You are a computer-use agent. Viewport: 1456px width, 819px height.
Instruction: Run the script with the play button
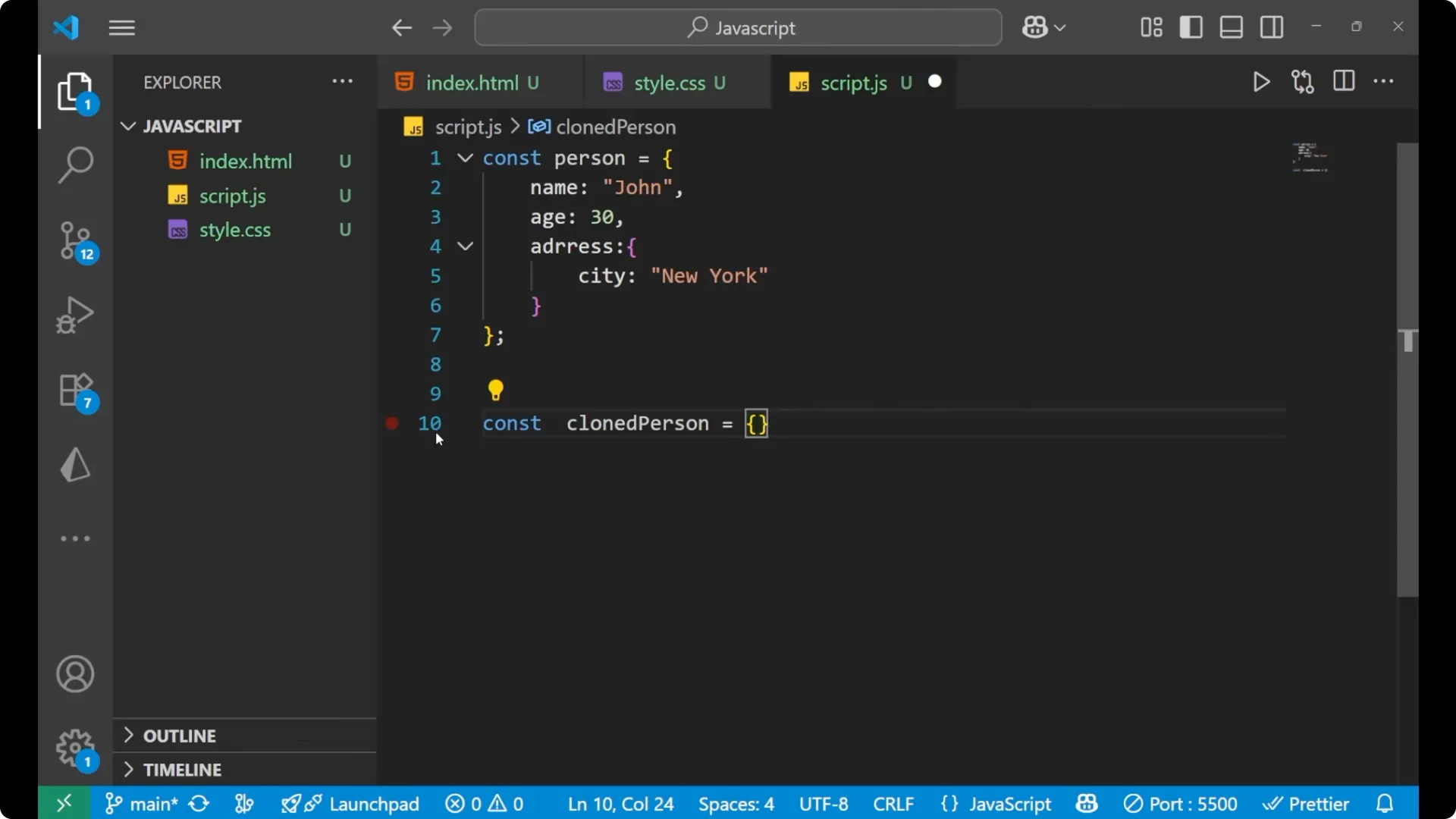pos(1261,82)
